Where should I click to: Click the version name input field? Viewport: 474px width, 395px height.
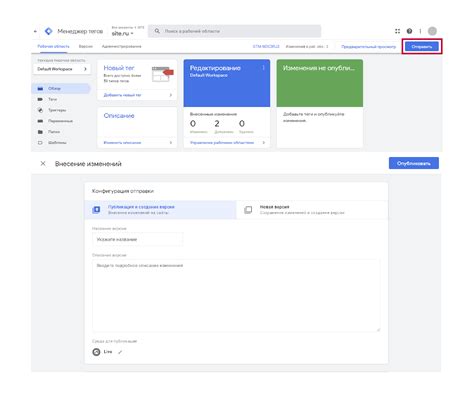click(x=137, y=239)
